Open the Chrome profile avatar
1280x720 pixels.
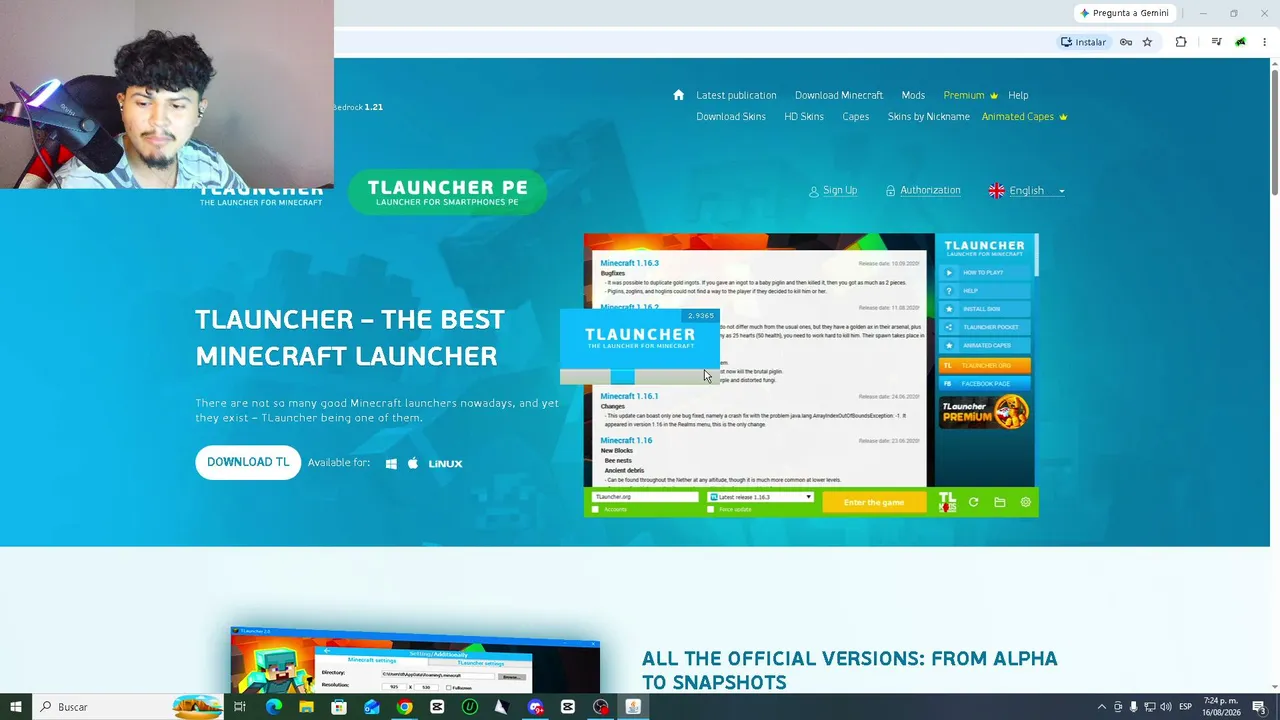pos(1240,42)
